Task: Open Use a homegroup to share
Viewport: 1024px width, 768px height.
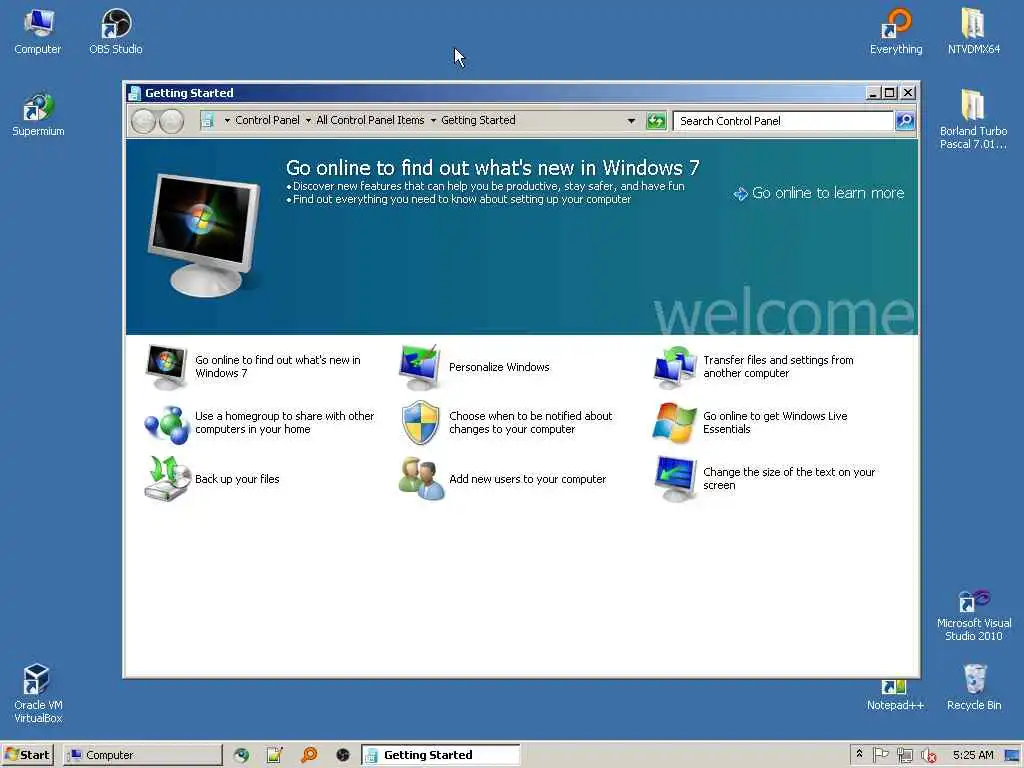Action: click(284, 423)
